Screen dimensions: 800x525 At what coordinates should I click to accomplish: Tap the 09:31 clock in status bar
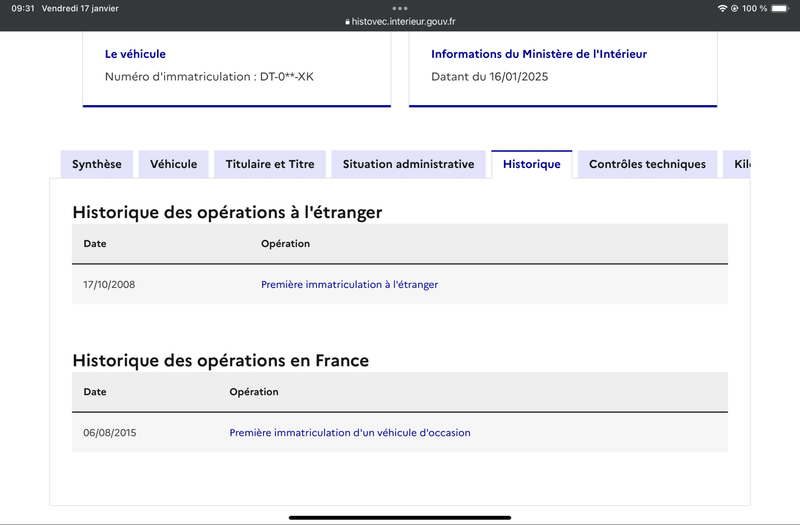coord(23,8)
